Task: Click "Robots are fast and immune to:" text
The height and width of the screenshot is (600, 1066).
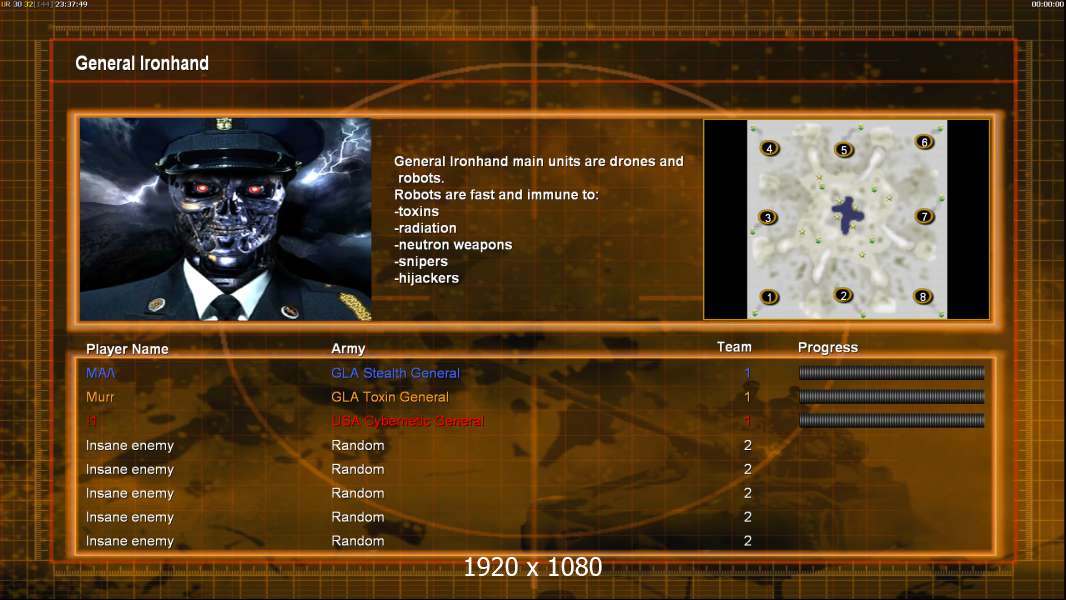Action: click(x=496, y=195)
